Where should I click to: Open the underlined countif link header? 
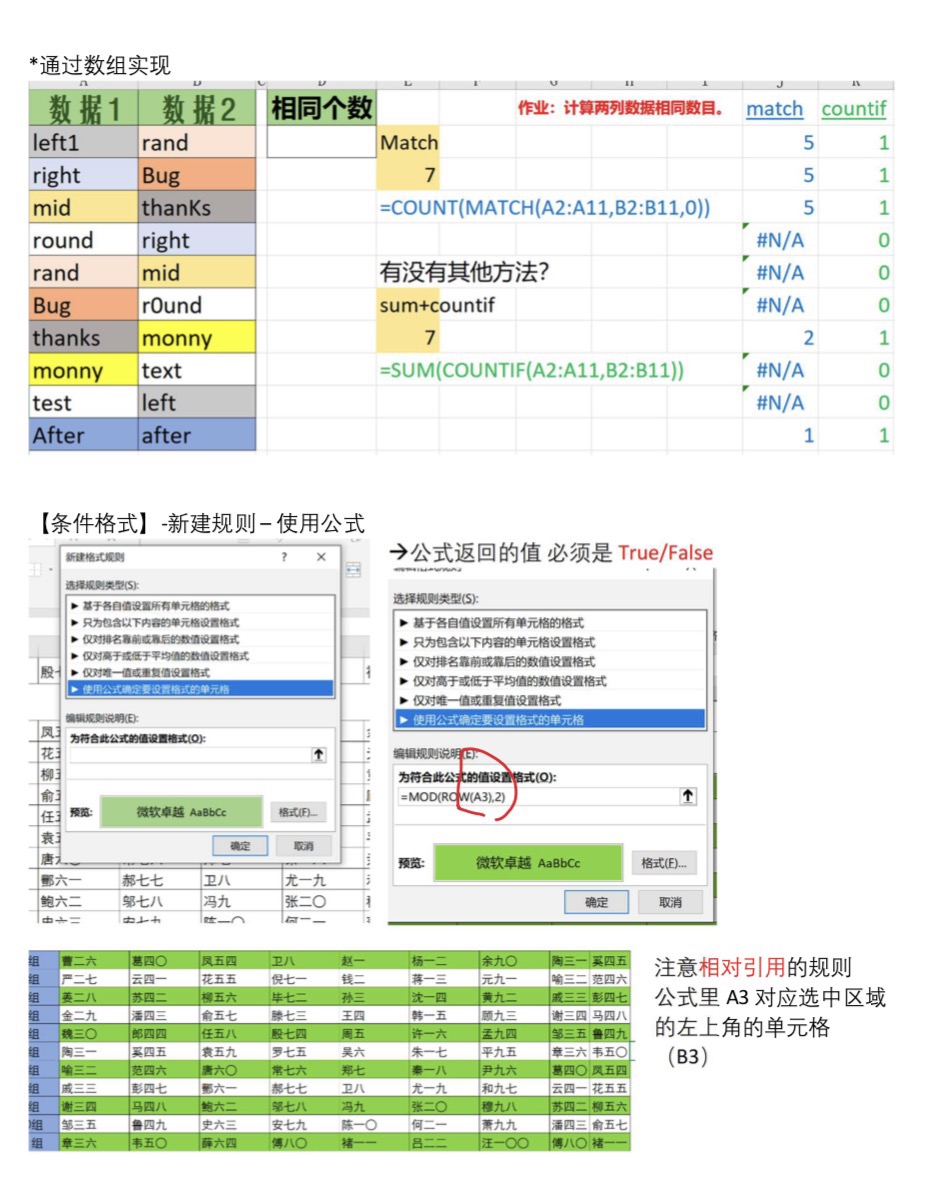tap(854, 109)
